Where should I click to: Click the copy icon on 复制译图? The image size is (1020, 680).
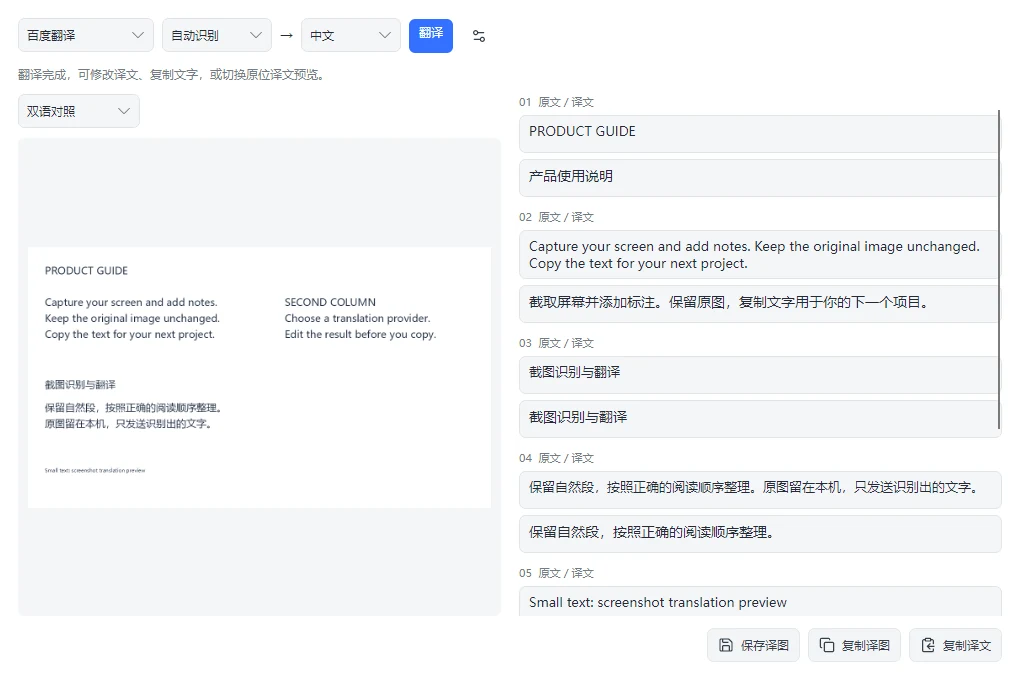[x=826, y=645]
